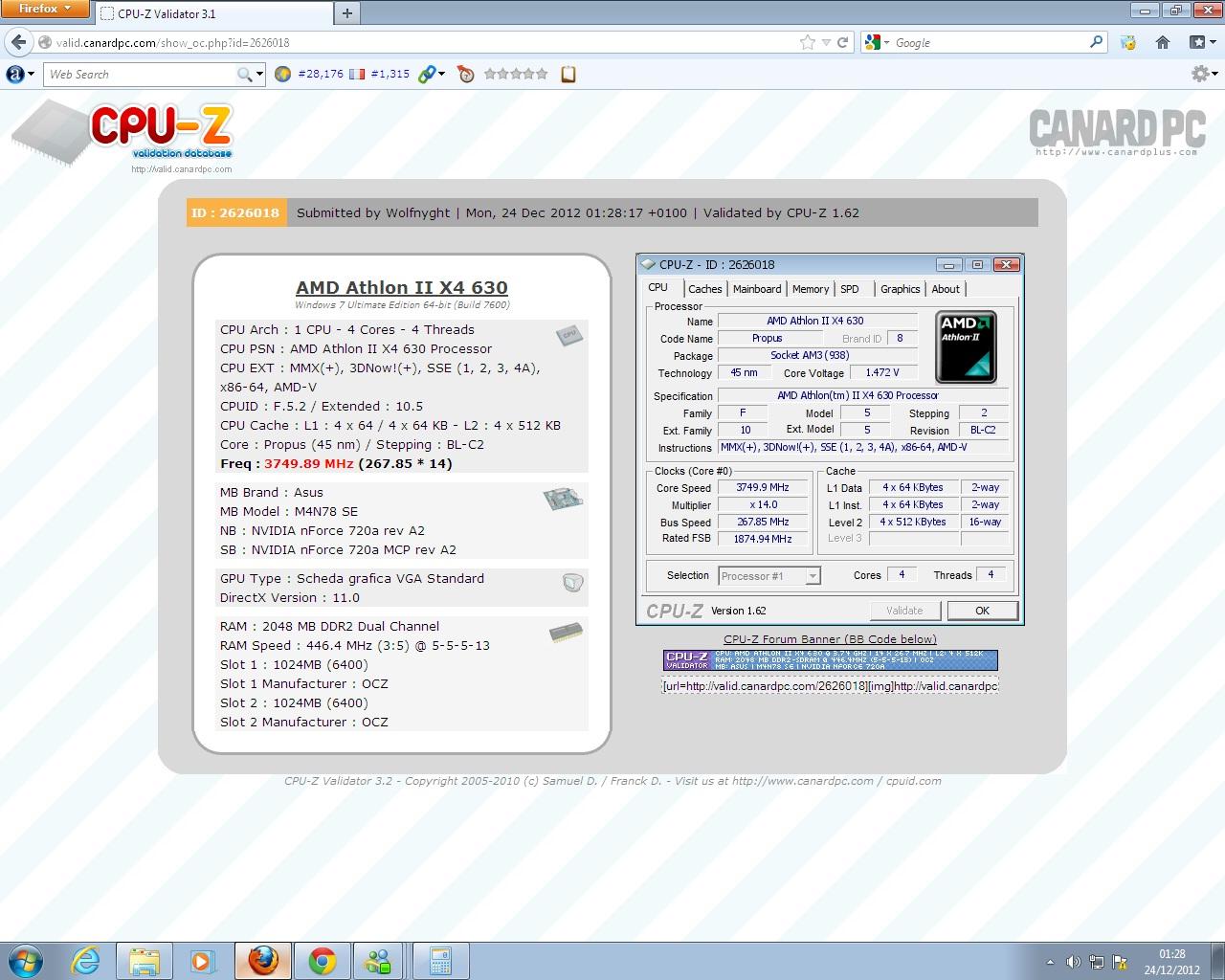
Task: Switch to Graphics tab in CPU-Z window
Action: click(x=901, y=289)
